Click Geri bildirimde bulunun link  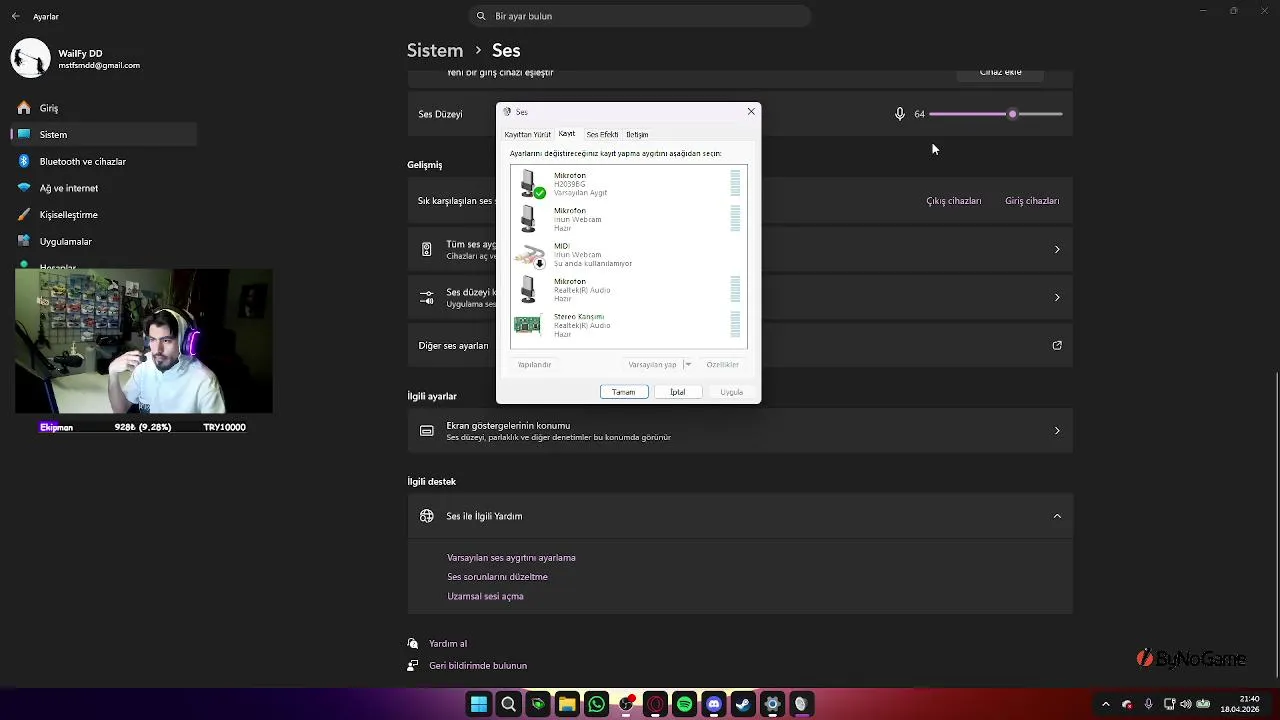pyautogui.click(x=478, y=666)
